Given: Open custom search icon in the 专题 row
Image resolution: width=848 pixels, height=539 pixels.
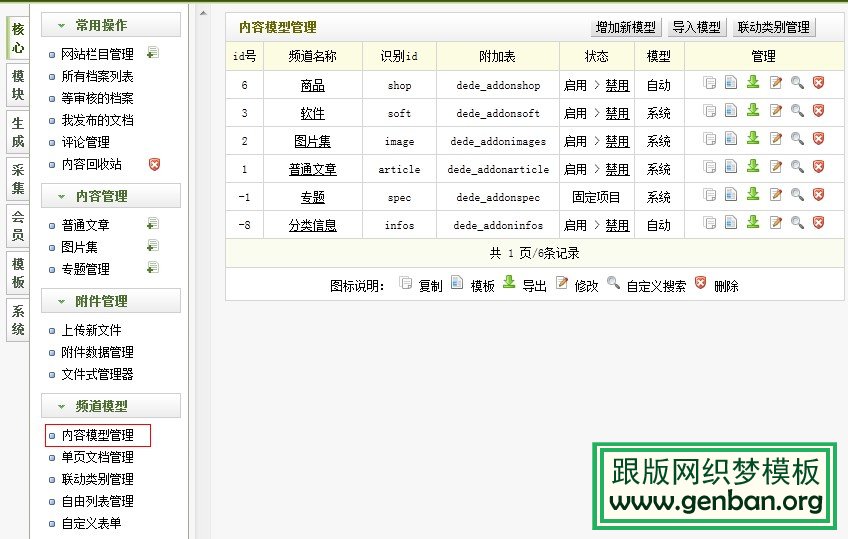Looking at the screenshot, I should coord(796,195).
